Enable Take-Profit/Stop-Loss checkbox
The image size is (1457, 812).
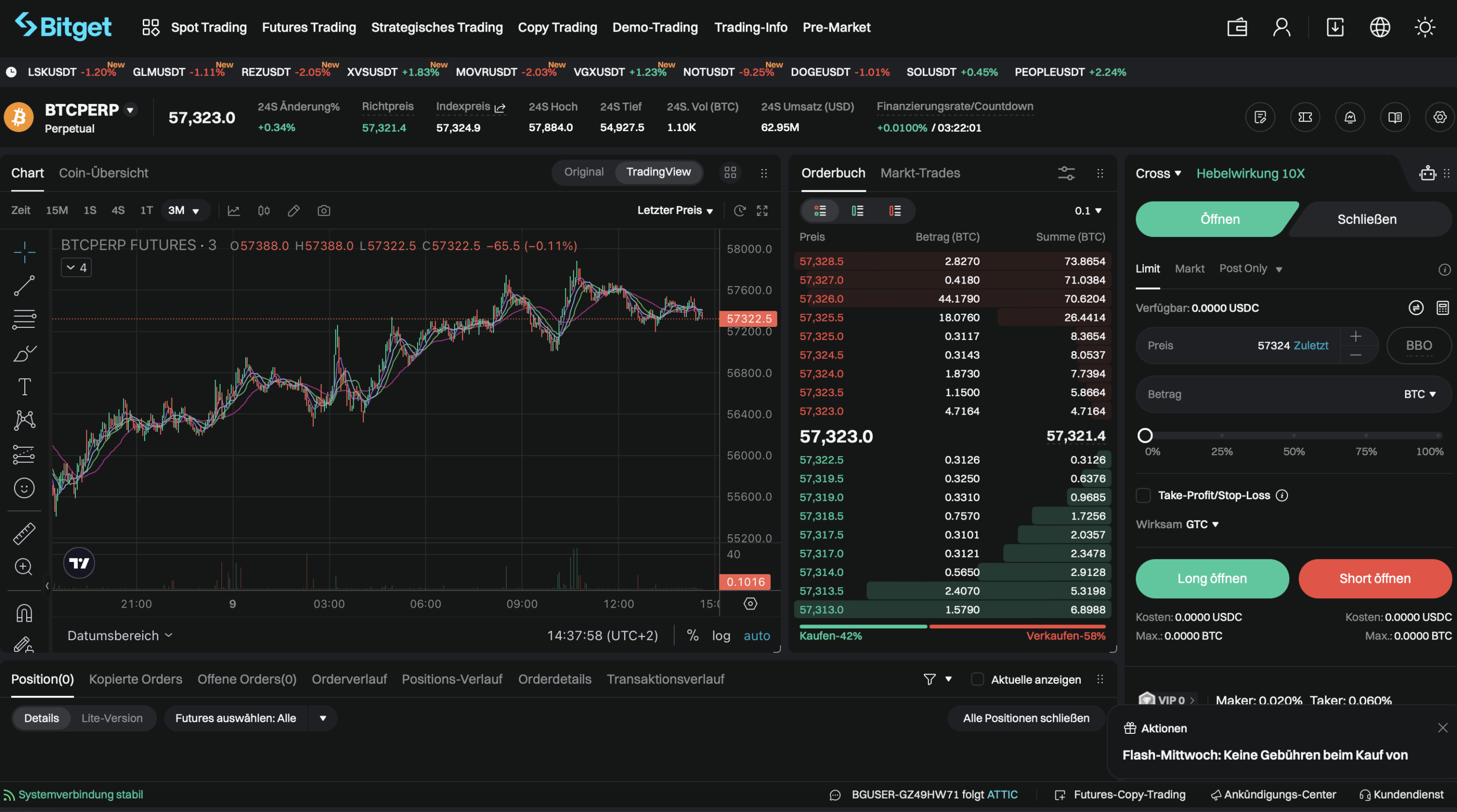tap(1143, 495)
